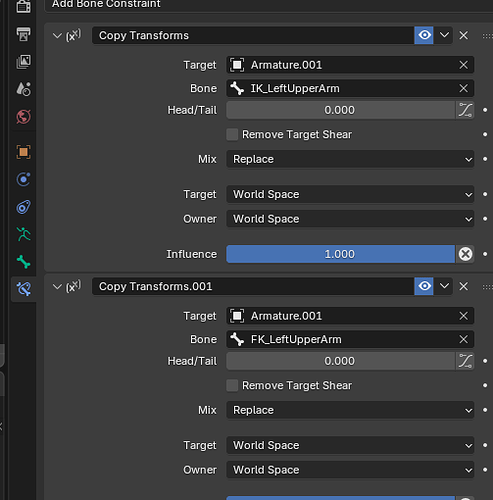Toggle B-Bone shape icon in Copy Transforms
Viewport: 493px width, 500px height.
pos(465,110)
